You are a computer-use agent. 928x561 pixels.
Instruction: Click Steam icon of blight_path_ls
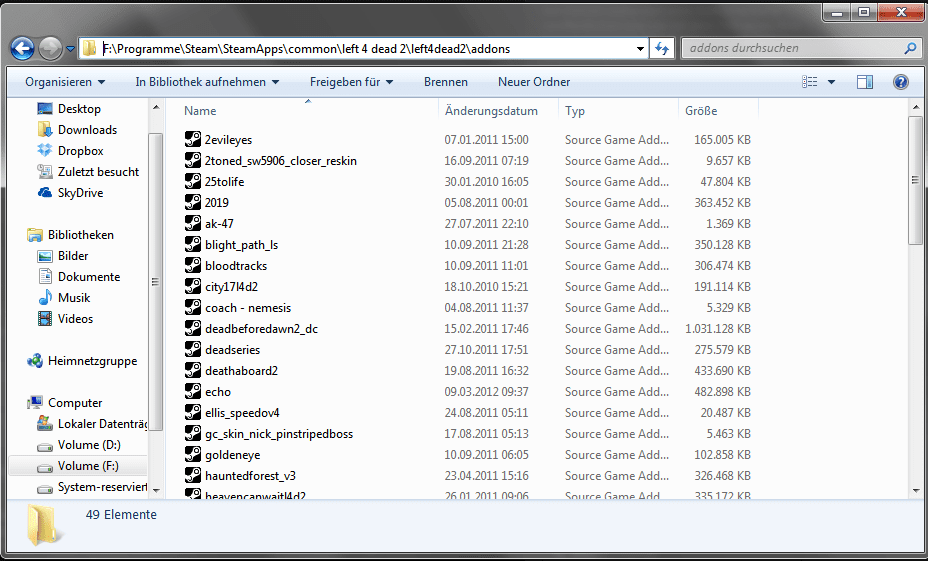(193, 244)
